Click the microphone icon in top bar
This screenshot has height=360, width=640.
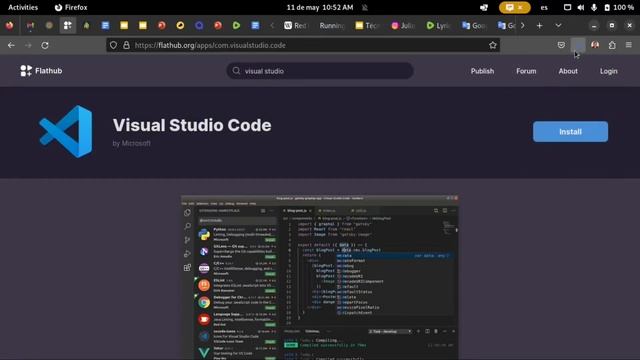click(x=594, y=7)
